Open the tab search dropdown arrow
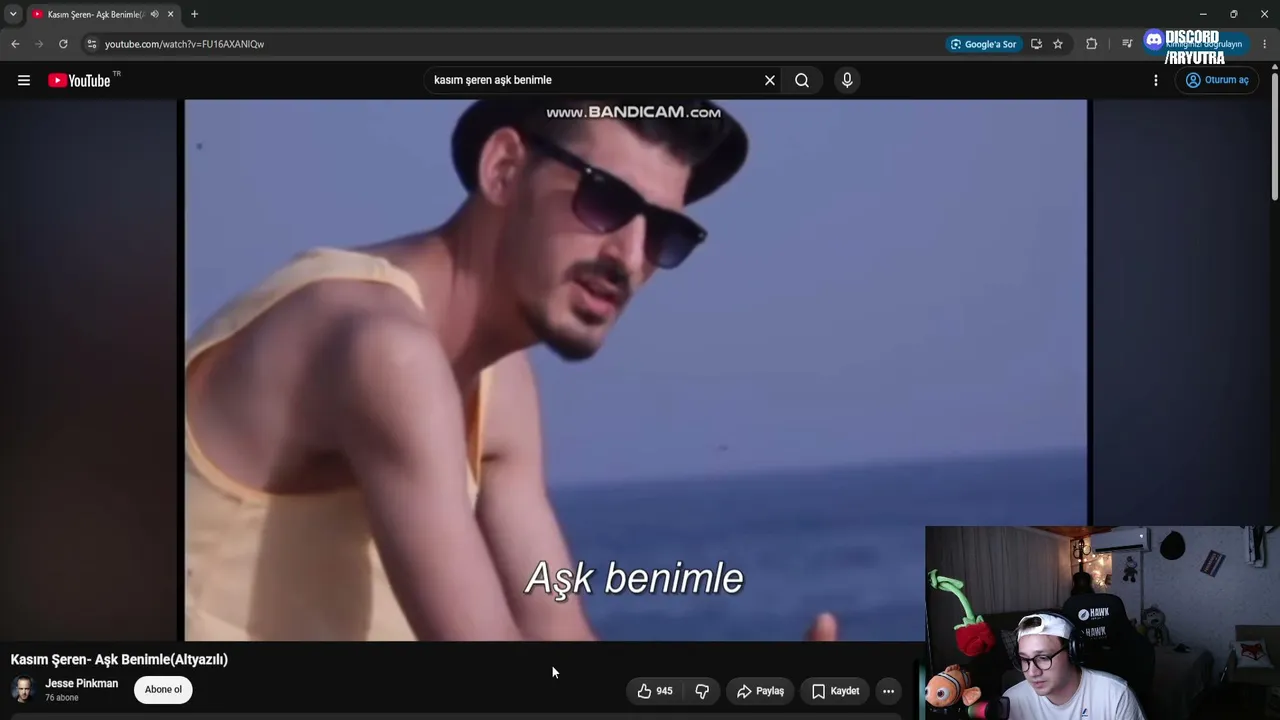The image size is (1280, 720). click(13, 14)
